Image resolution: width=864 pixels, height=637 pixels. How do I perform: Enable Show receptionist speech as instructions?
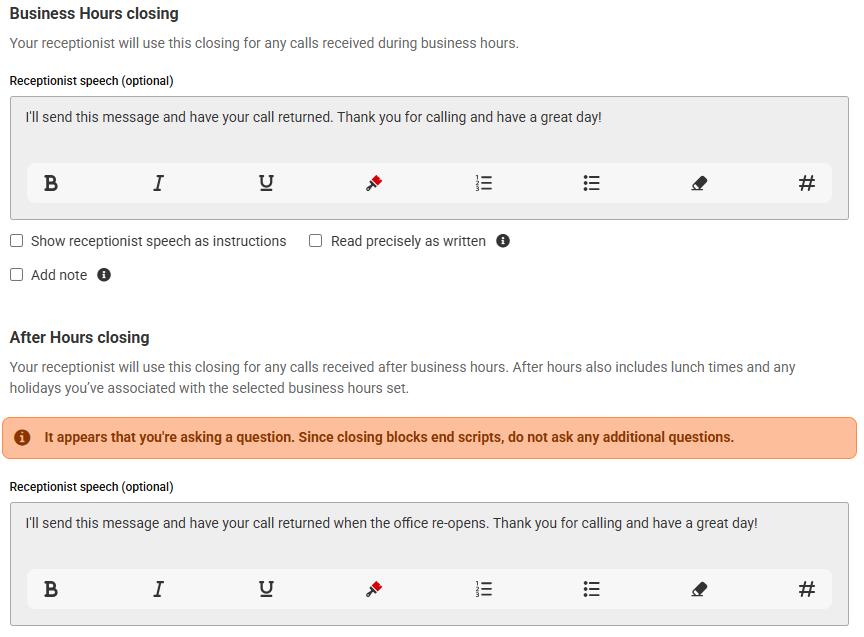pyautogui.click(x=17, y=241)
